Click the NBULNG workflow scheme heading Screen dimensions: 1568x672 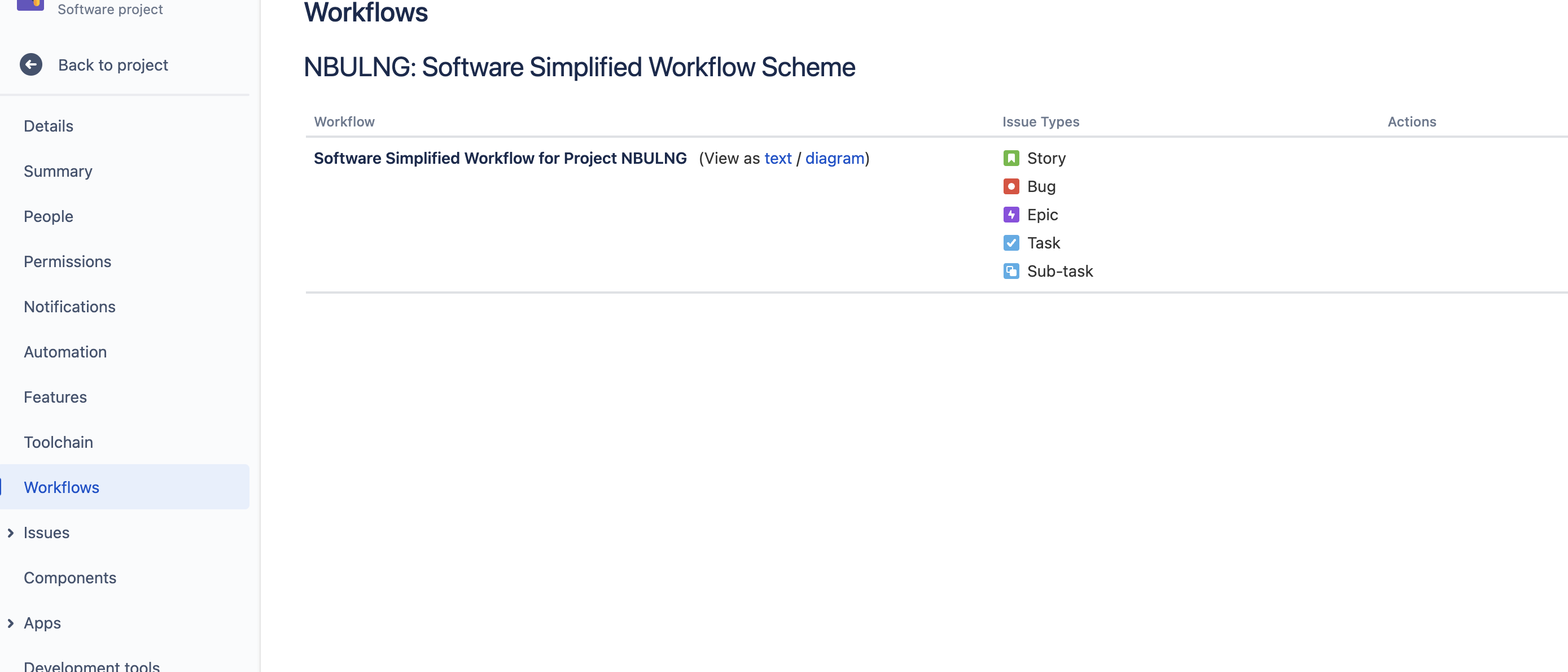point(579,67)
